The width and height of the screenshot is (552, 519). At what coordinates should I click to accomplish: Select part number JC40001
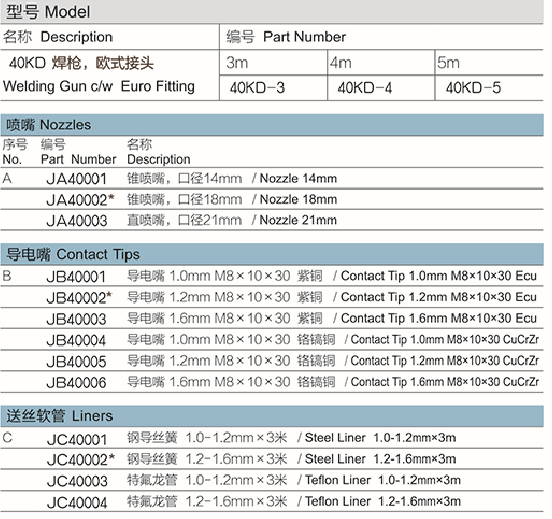click(77, 439)
